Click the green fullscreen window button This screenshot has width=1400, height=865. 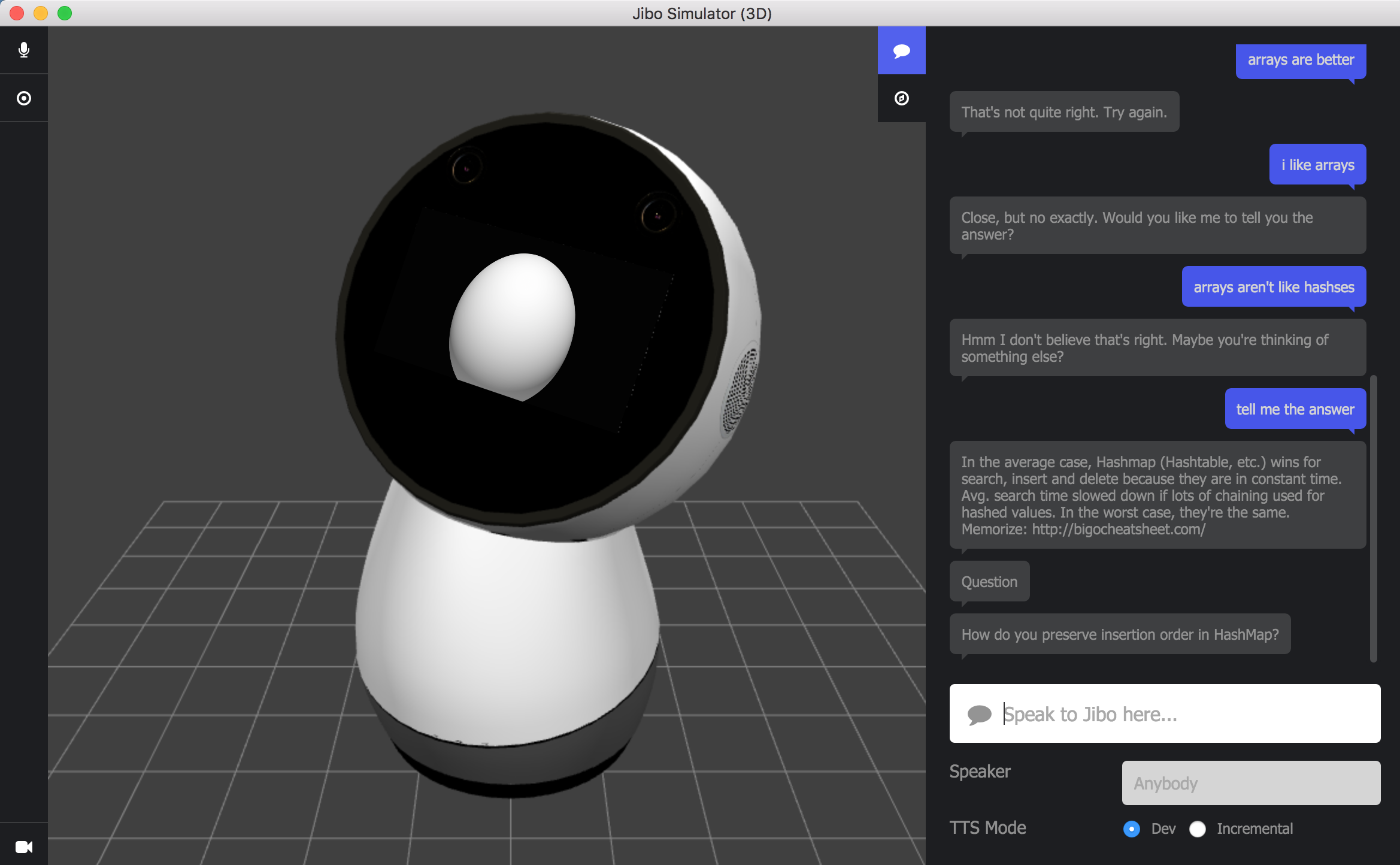pos(65,13)
